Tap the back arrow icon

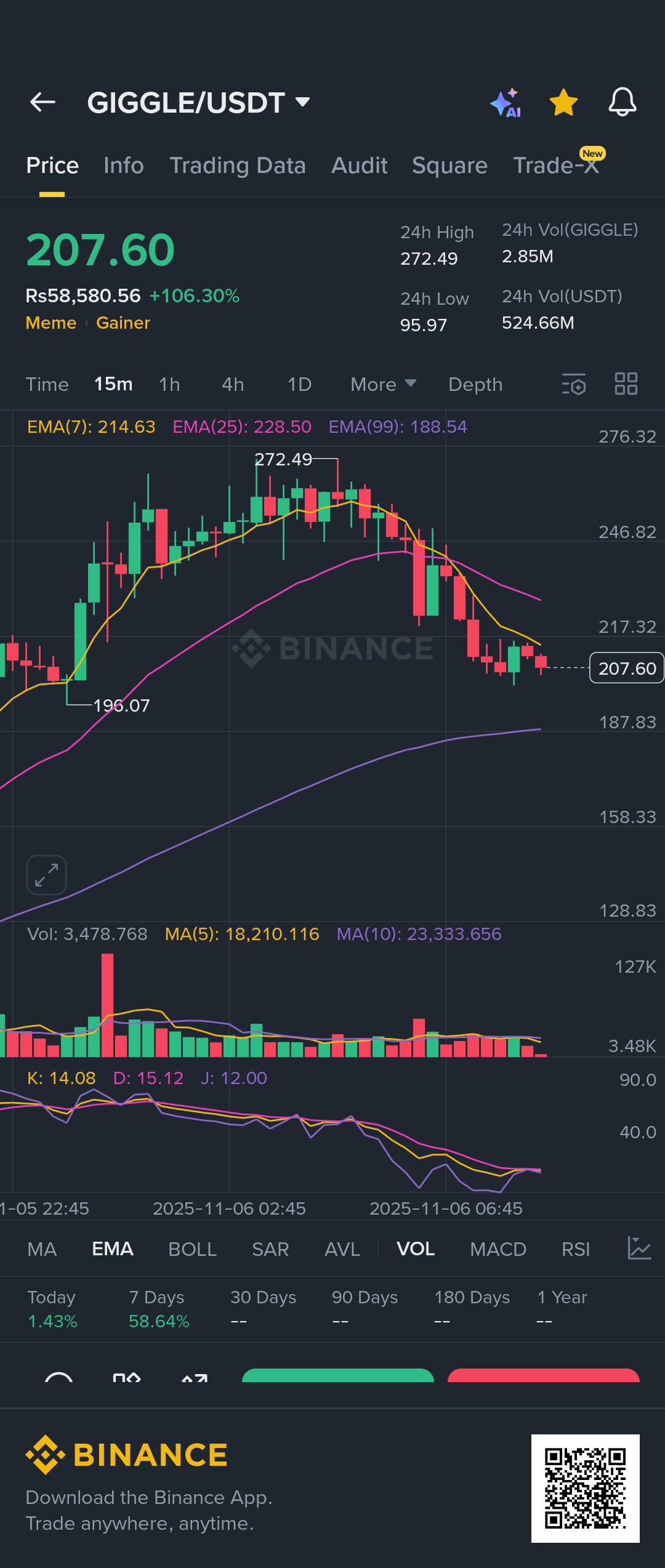pyautogui.click(x=42, y=102)
